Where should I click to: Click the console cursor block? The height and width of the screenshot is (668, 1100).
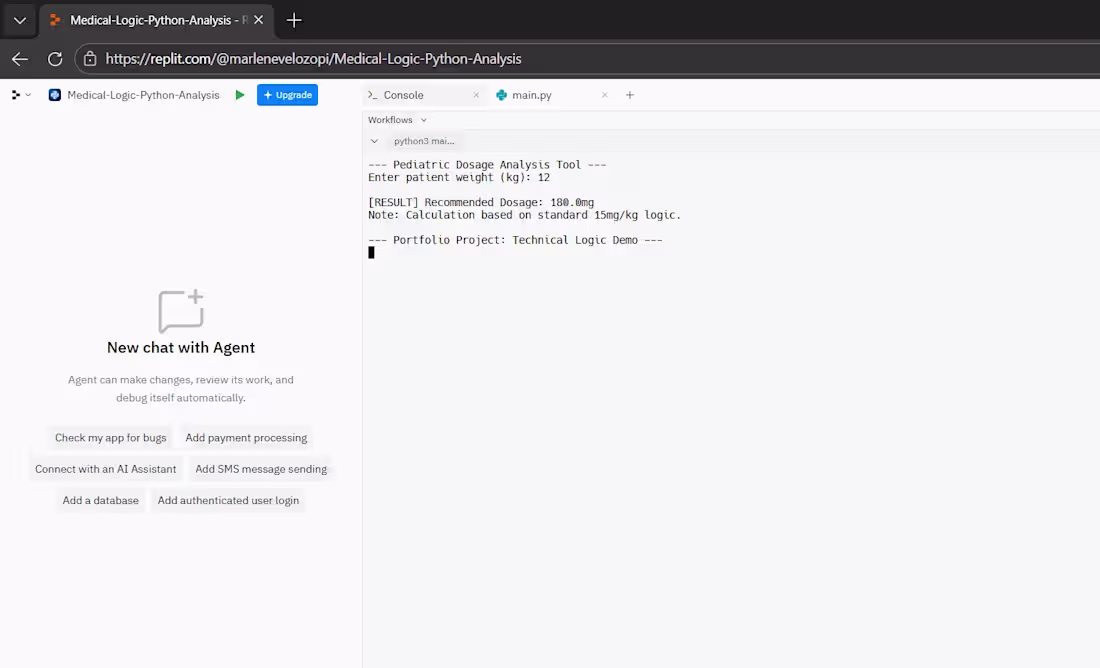(371, 253)
